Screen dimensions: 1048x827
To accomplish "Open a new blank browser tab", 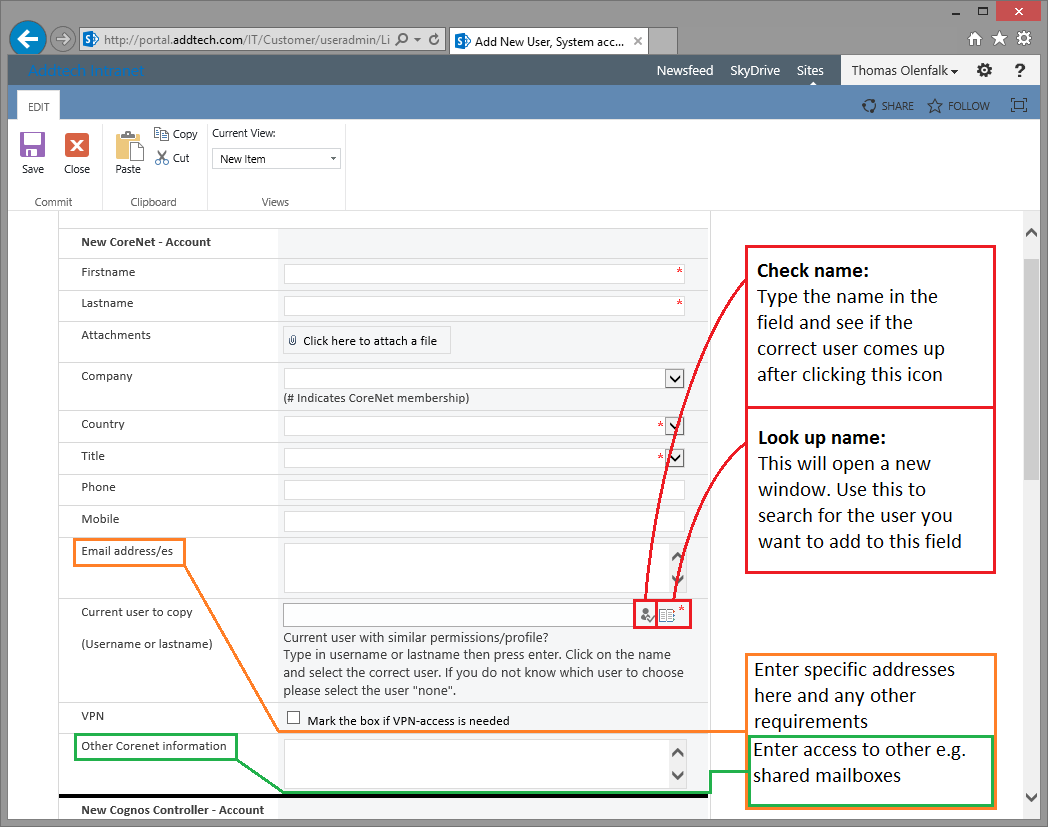I will tap(663, 41).
